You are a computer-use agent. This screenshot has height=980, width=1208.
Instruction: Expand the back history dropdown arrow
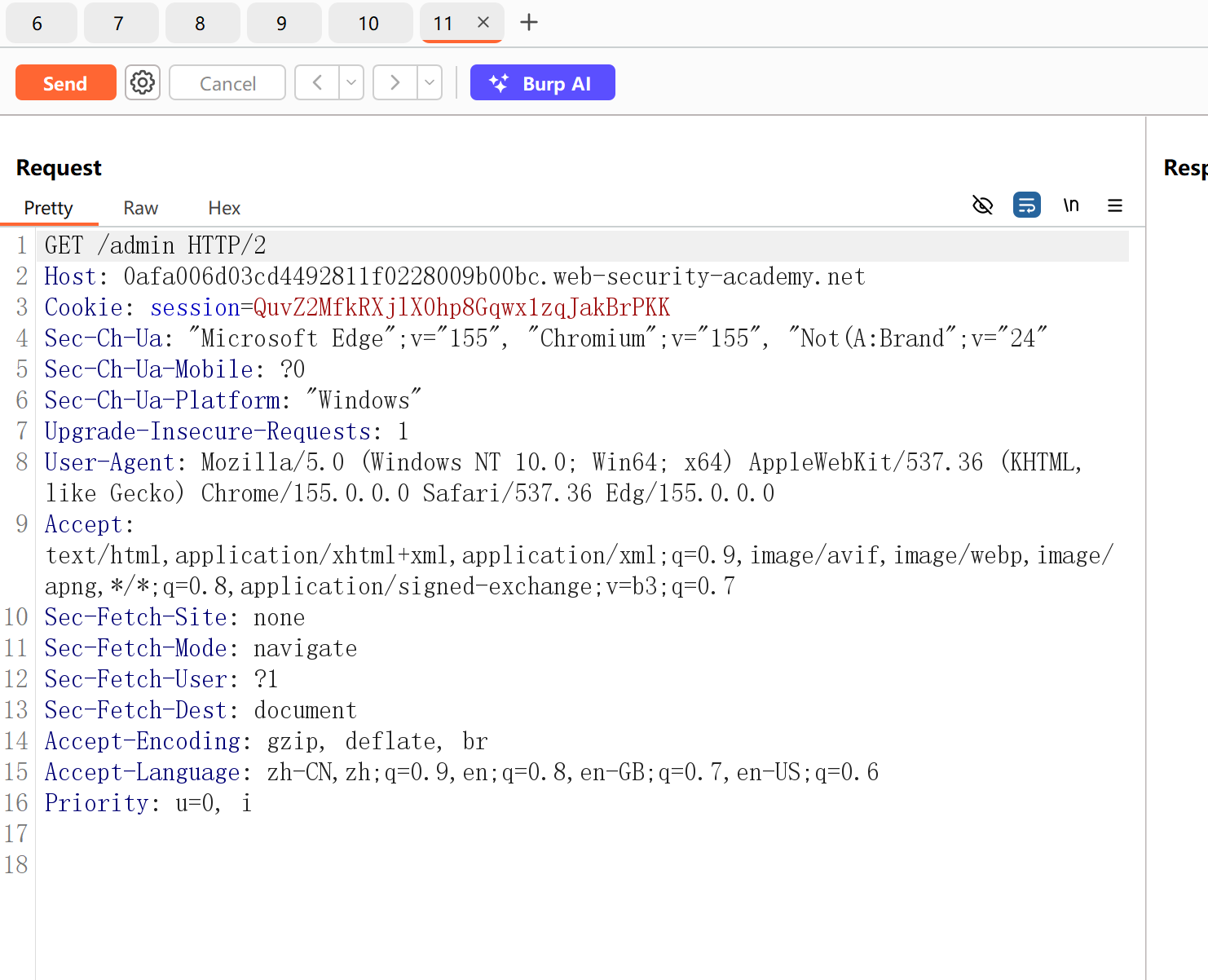[351, 83]
